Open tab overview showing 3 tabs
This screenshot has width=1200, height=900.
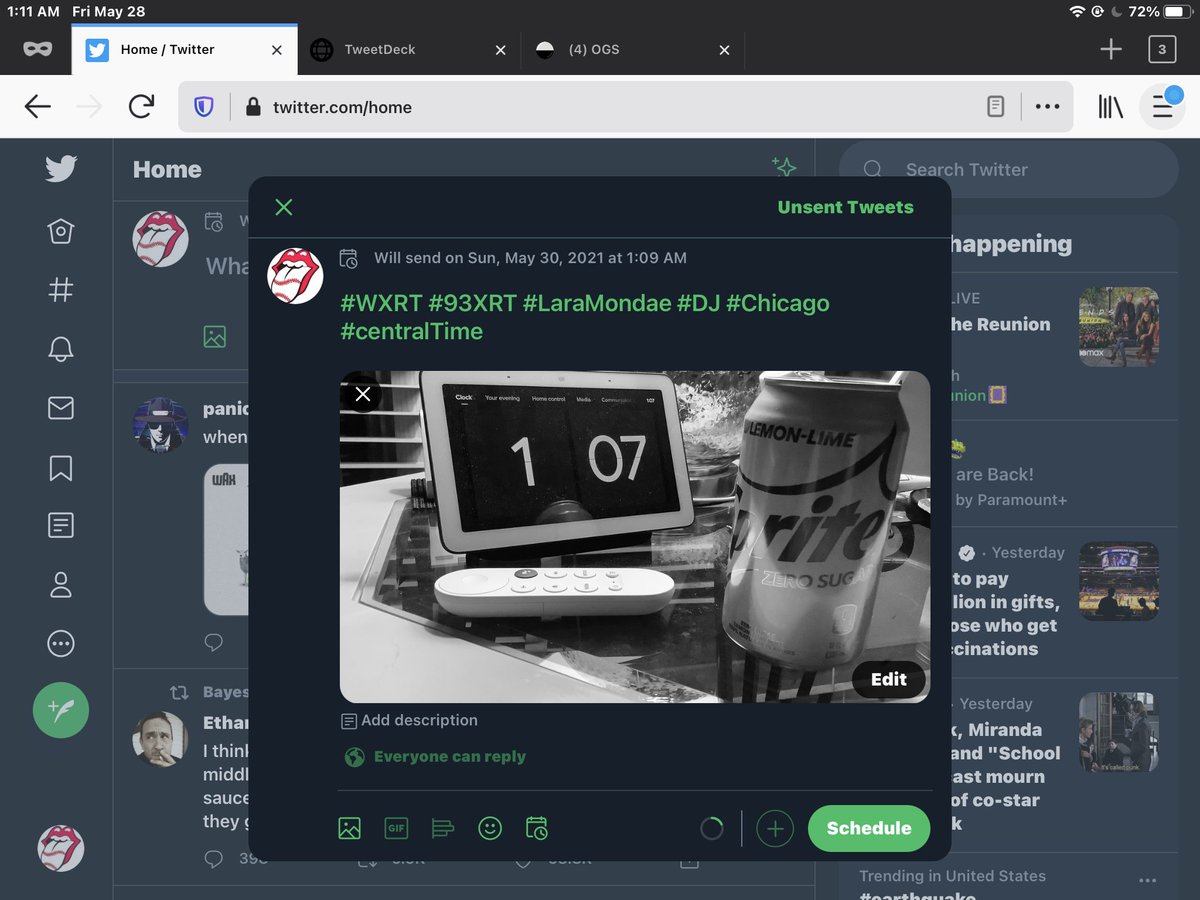tap(1162, 49)
